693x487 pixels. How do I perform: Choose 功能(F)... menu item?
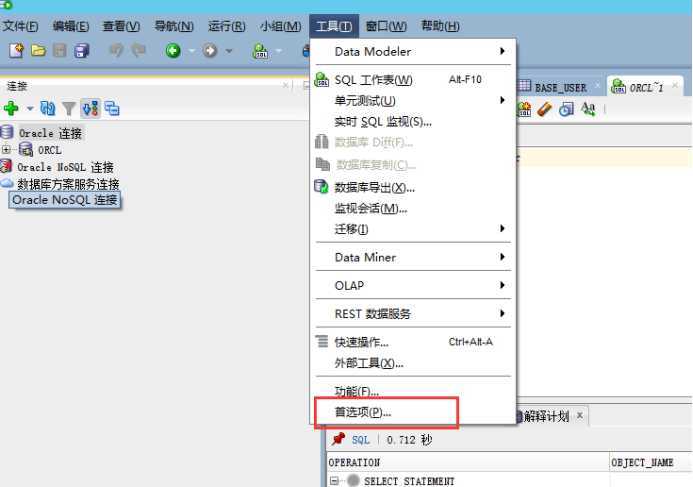(x=413, y=391)
